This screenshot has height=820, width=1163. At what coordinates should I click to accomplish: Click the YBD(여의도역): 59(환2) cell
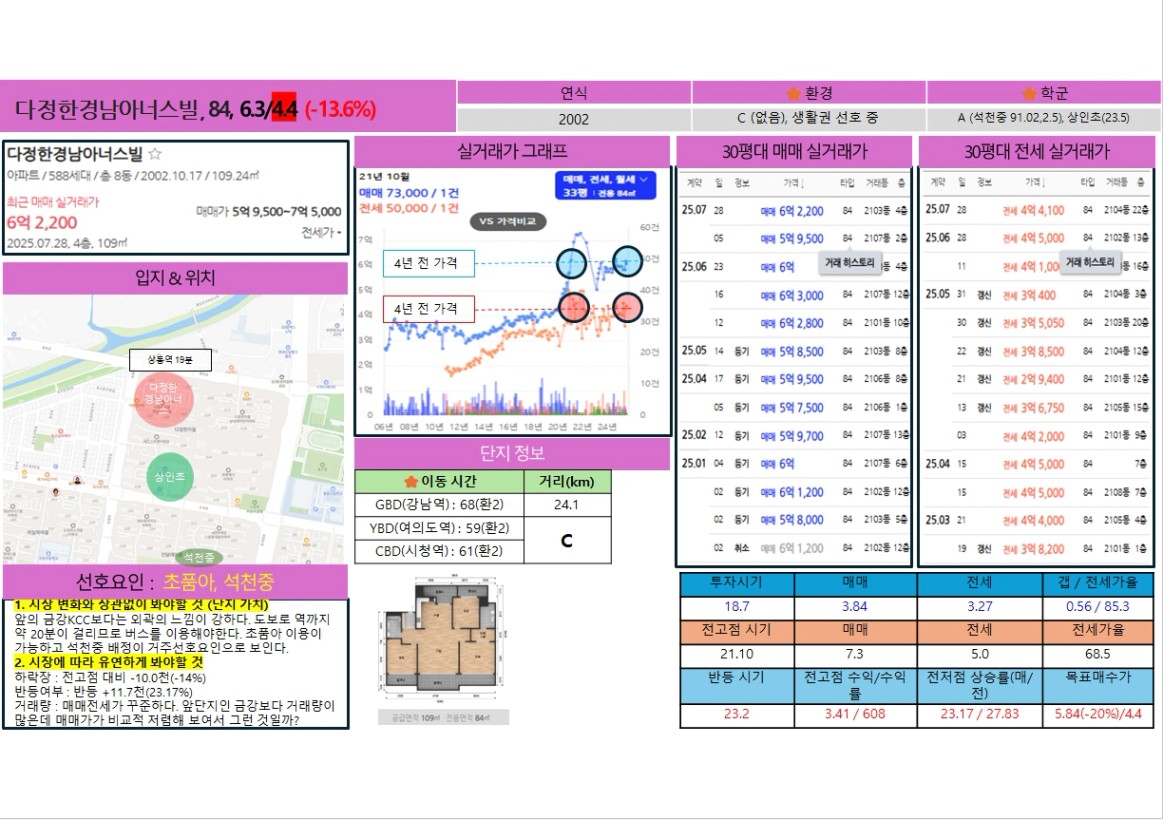click(x=439, y=529)
